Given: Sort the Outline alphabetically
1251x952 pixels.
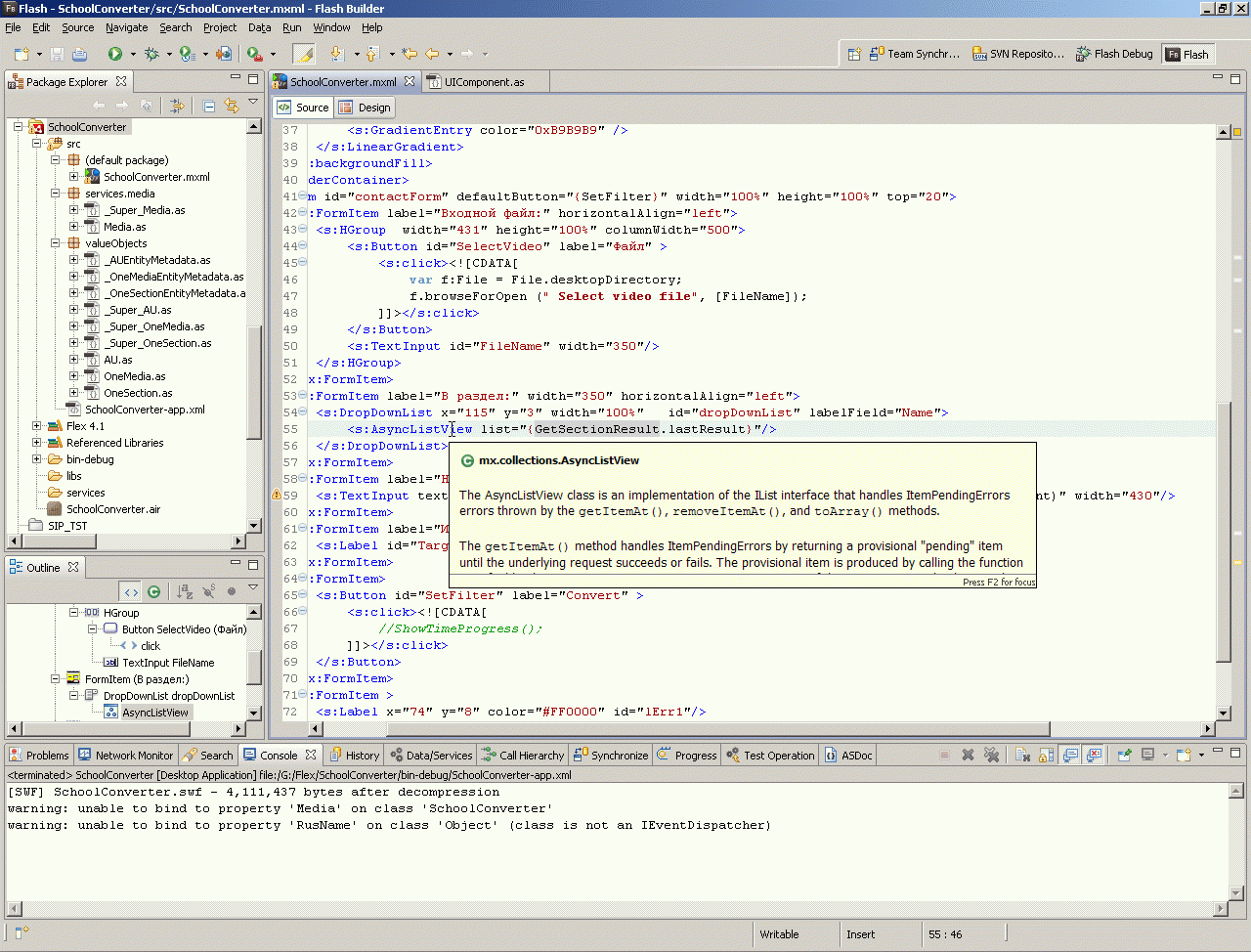Looking at the screenshot, I should point(185,591).
